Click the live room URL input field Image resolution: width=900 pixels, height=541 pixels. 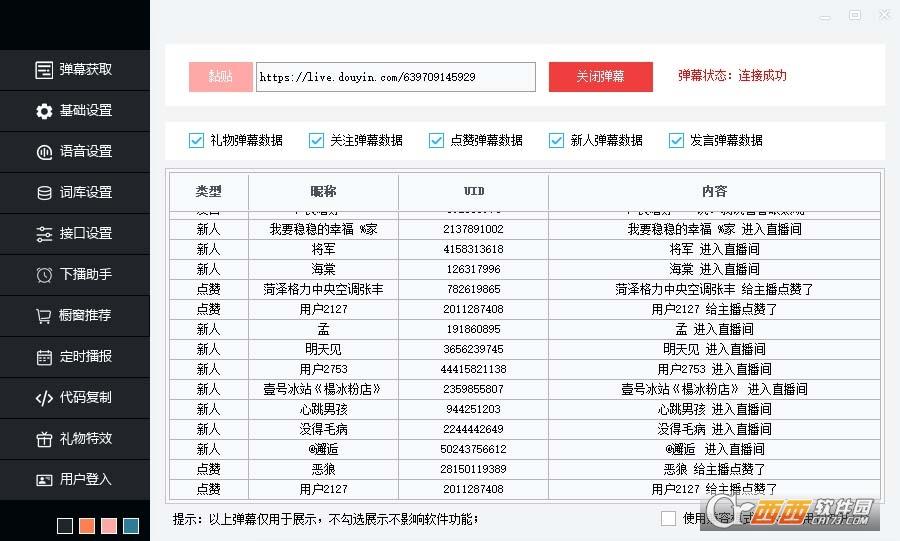[x=395, y=77]
